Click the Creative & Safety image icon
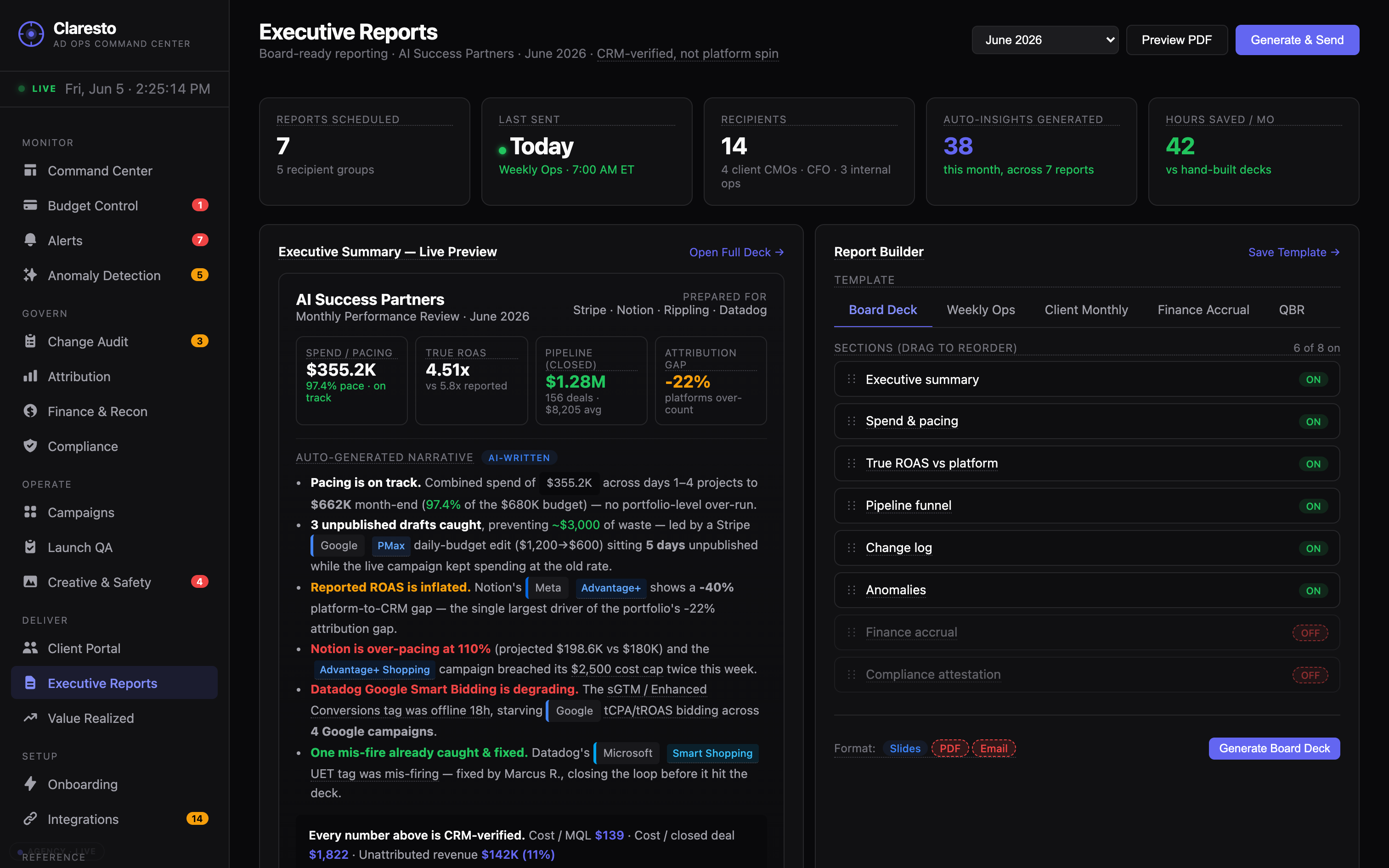1389x868 pixels. [x=30, y=581]
